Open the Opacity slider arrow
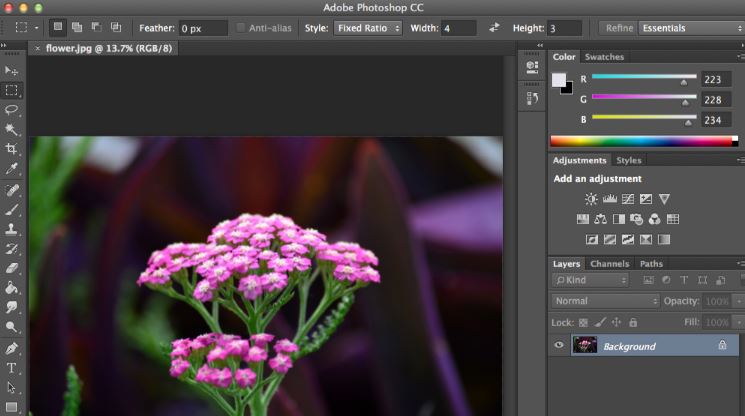The image size is (745, 416). tap(739, 301)
